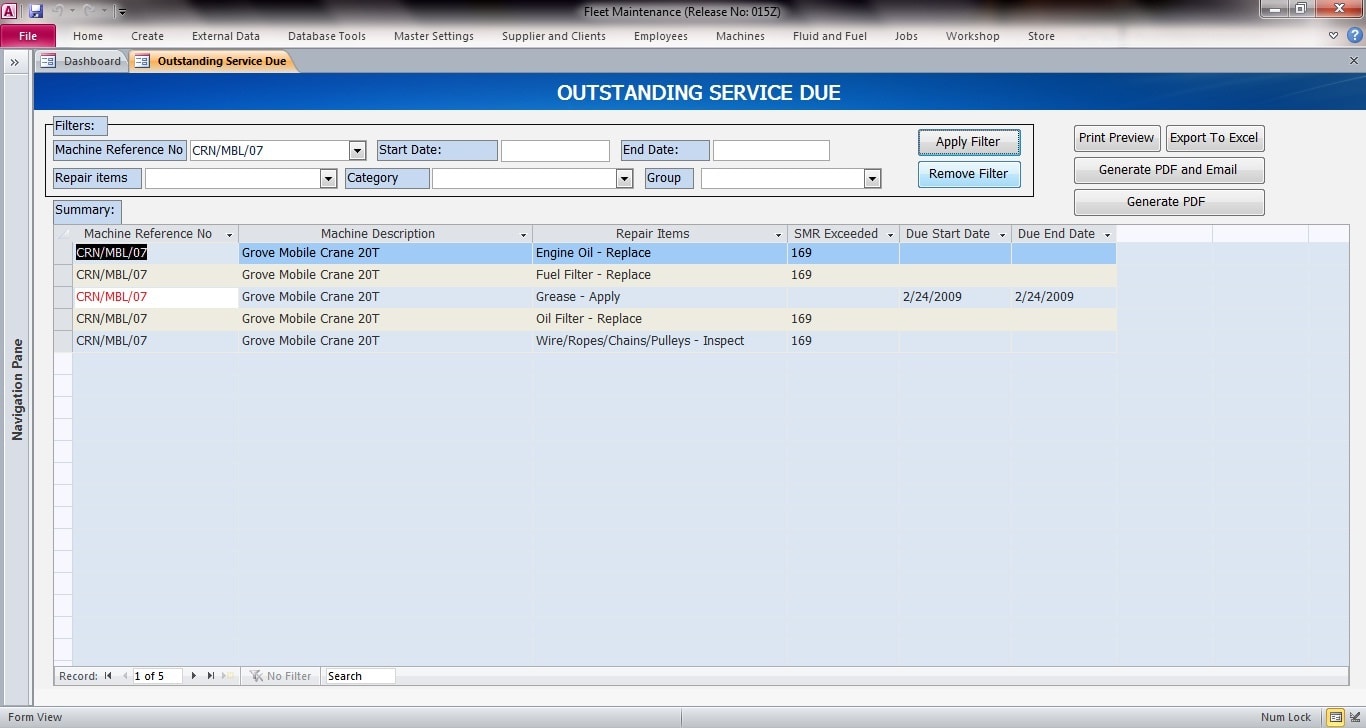
Task: Click the select-all corner of the datasheet
Action: (x=63, y=234)
